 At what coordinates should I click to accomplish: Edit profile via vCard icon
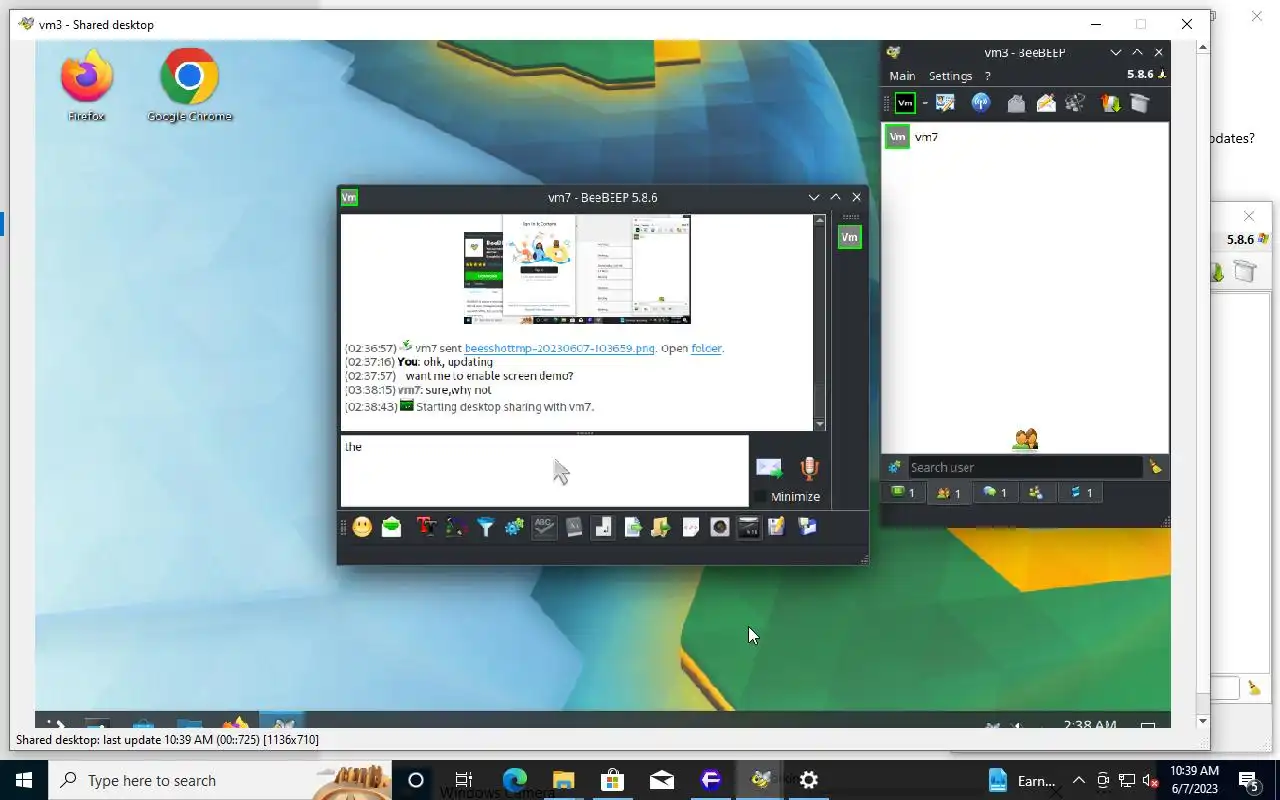[945, 103]
